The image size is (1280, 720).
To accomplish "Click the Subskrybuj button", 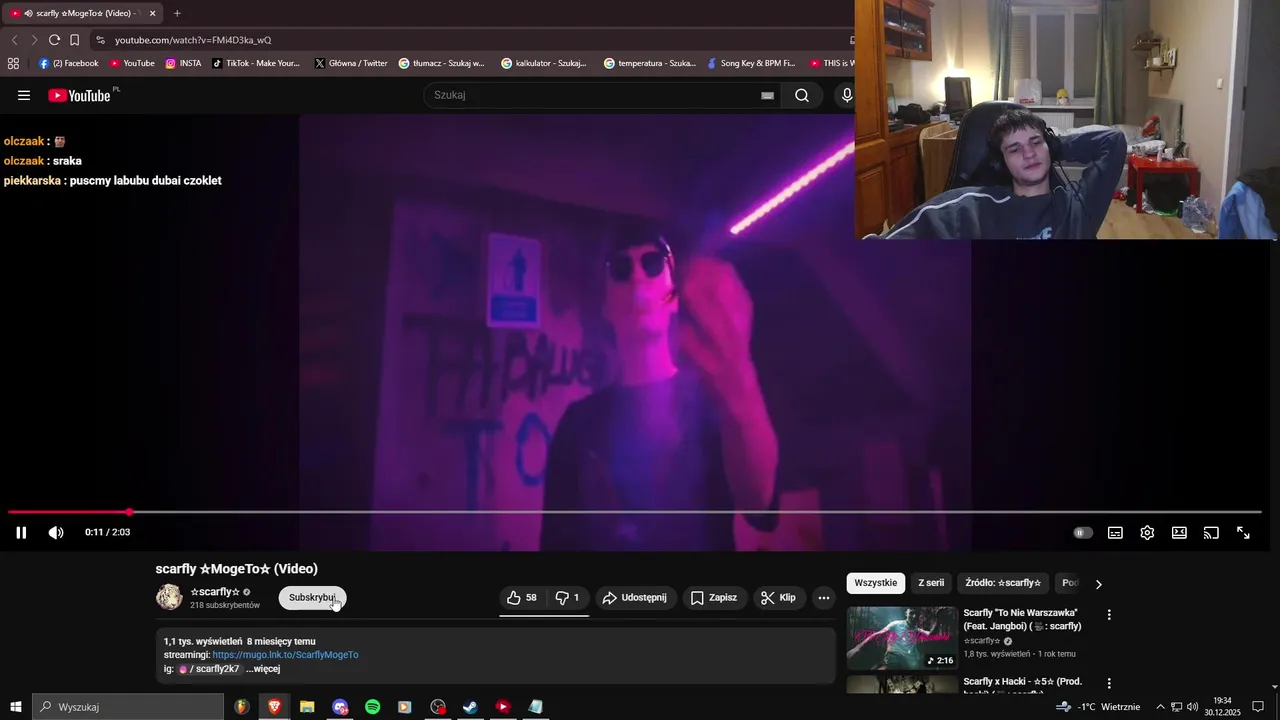I will coord(312,597).
